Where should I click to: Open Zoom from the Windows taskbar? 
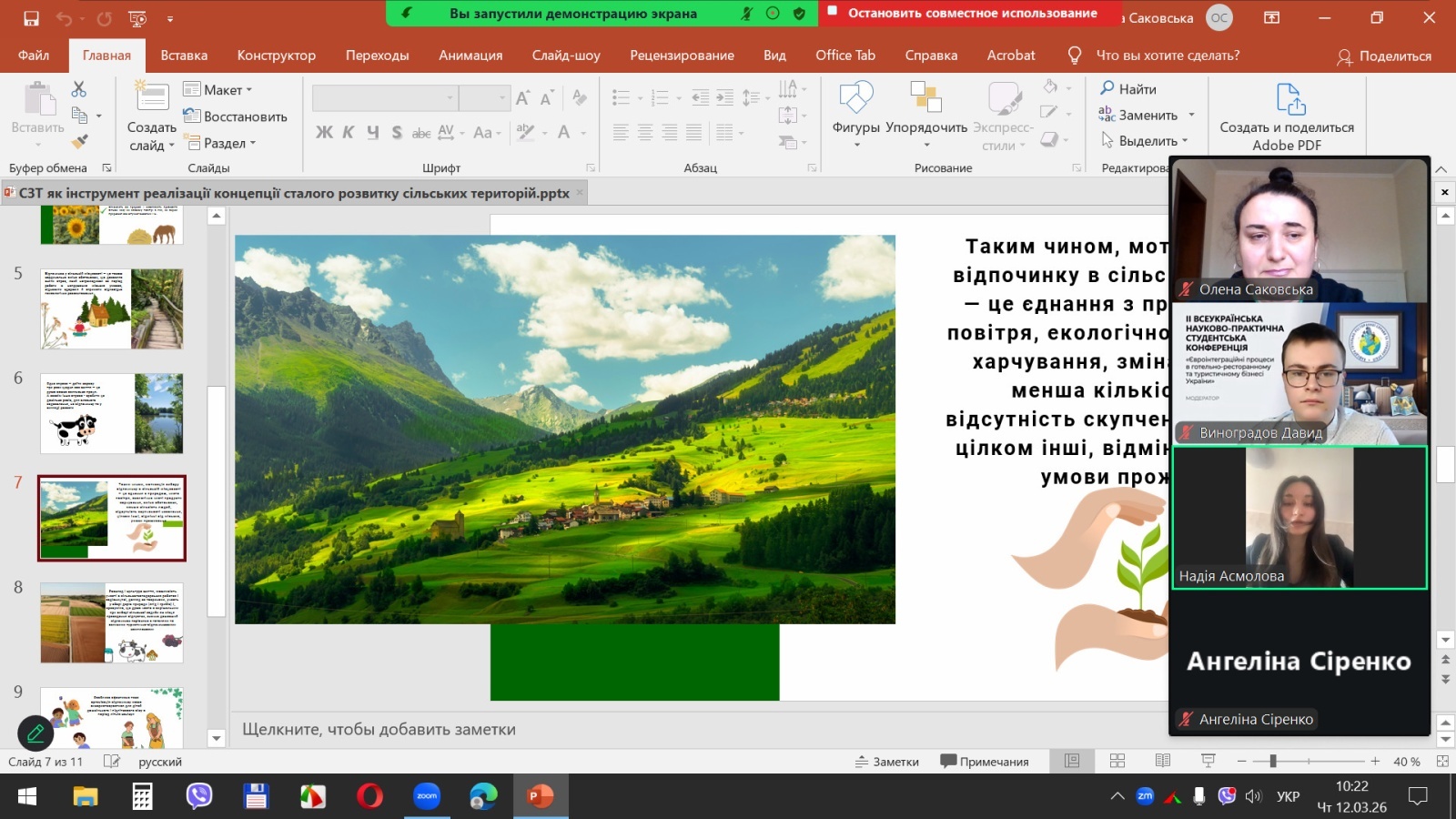[427, 796]
